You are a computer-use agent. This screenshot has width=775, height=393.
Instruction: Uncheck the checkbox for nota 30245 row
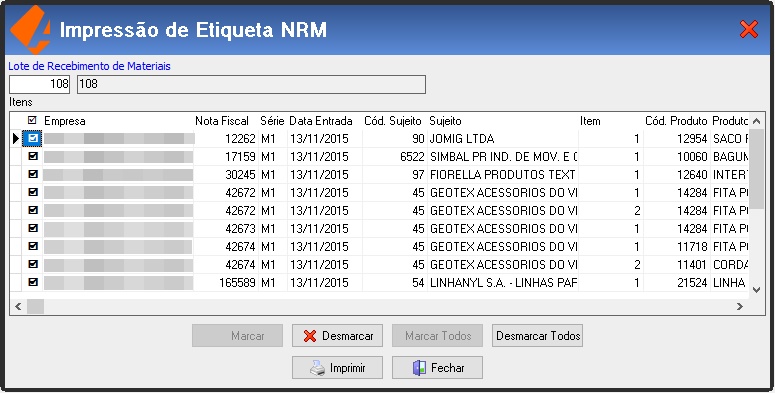coord(33,174)
